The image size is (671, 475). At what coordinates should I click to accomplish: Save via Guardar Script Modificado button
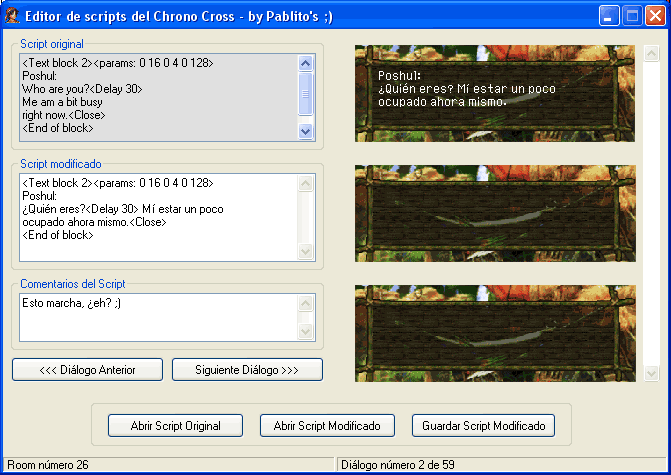(484, 426)
